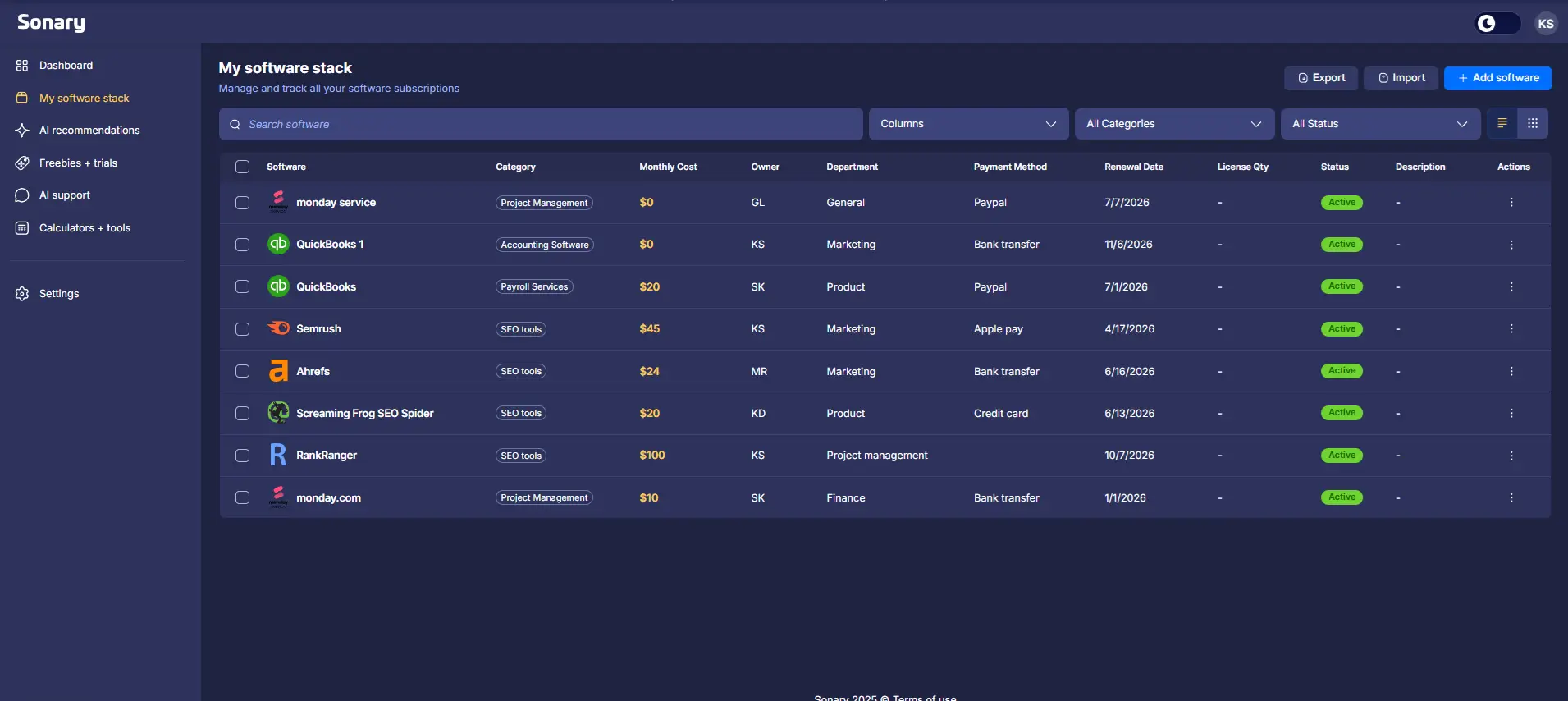Click the Add software button
Viewport: 1568px width, 701px height.
point(1497,78)
